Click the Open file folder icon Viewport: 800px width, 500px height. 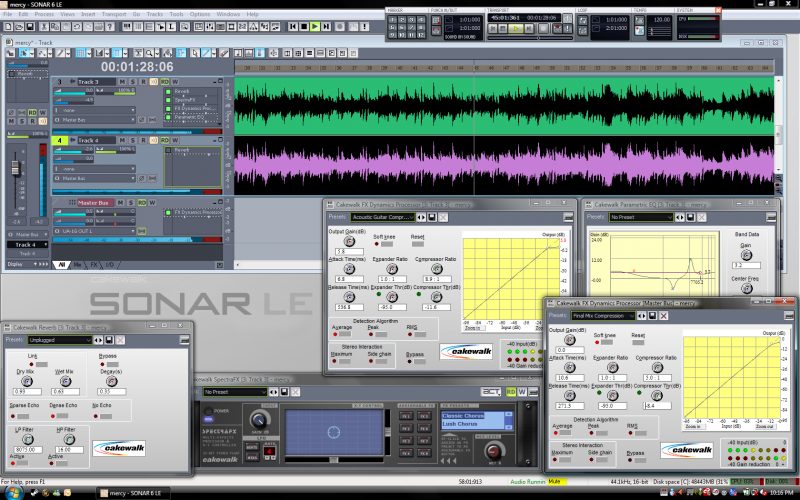[19, 27]
